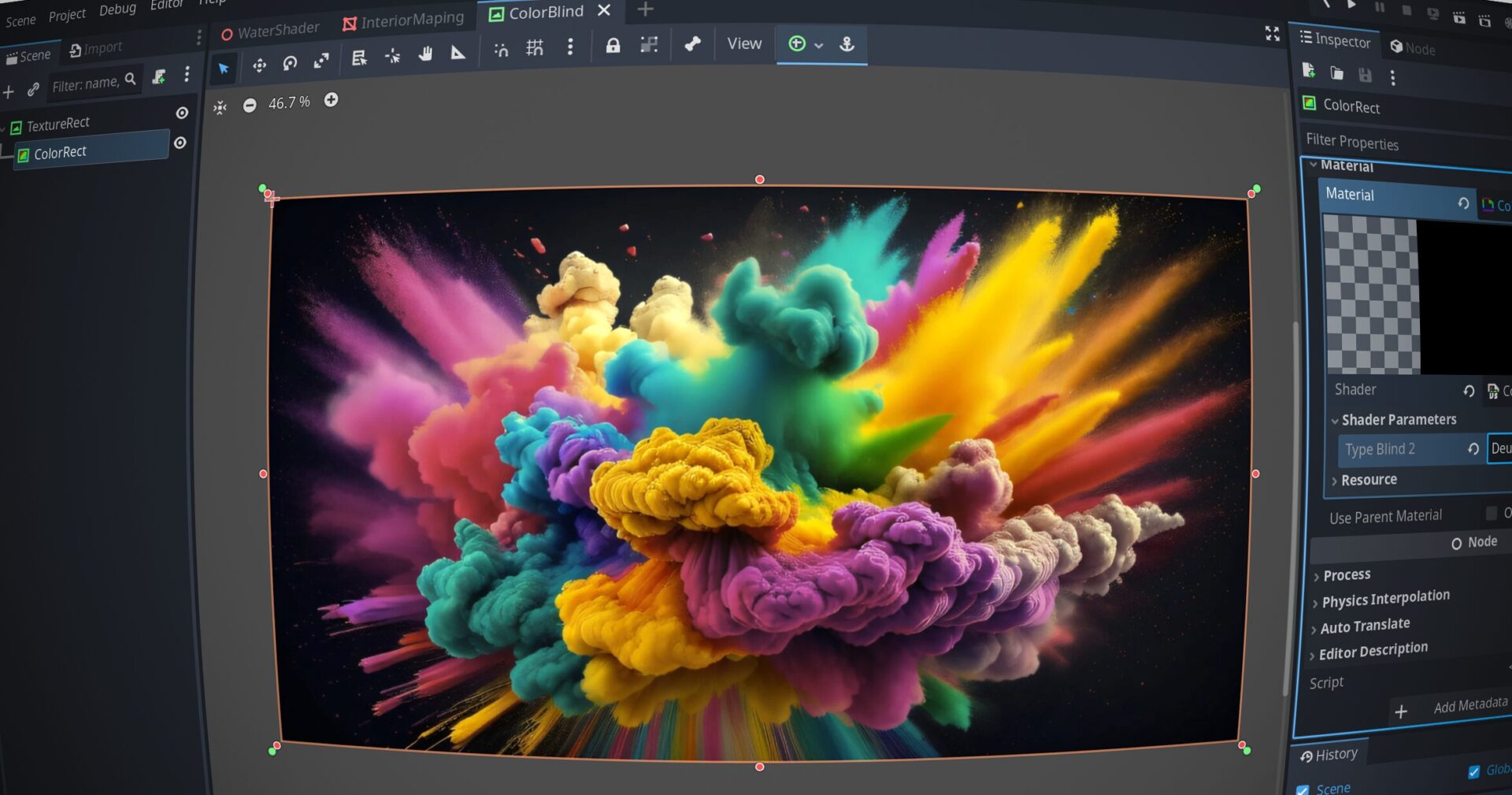1512x795 pixels.
Task: Expand the Physics Interpolation section
Action: click(x=1314, y=604)
